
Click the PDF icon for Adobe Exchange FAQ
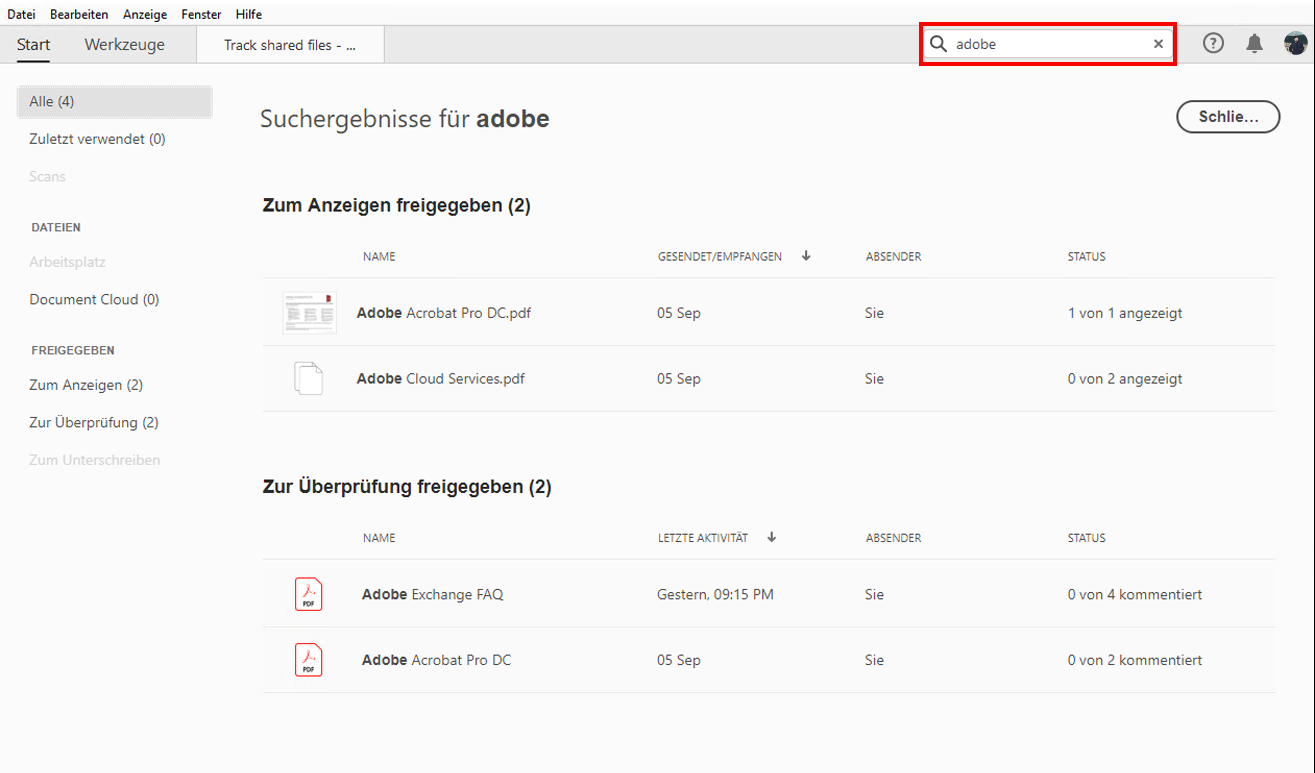[x=308, y=594]
